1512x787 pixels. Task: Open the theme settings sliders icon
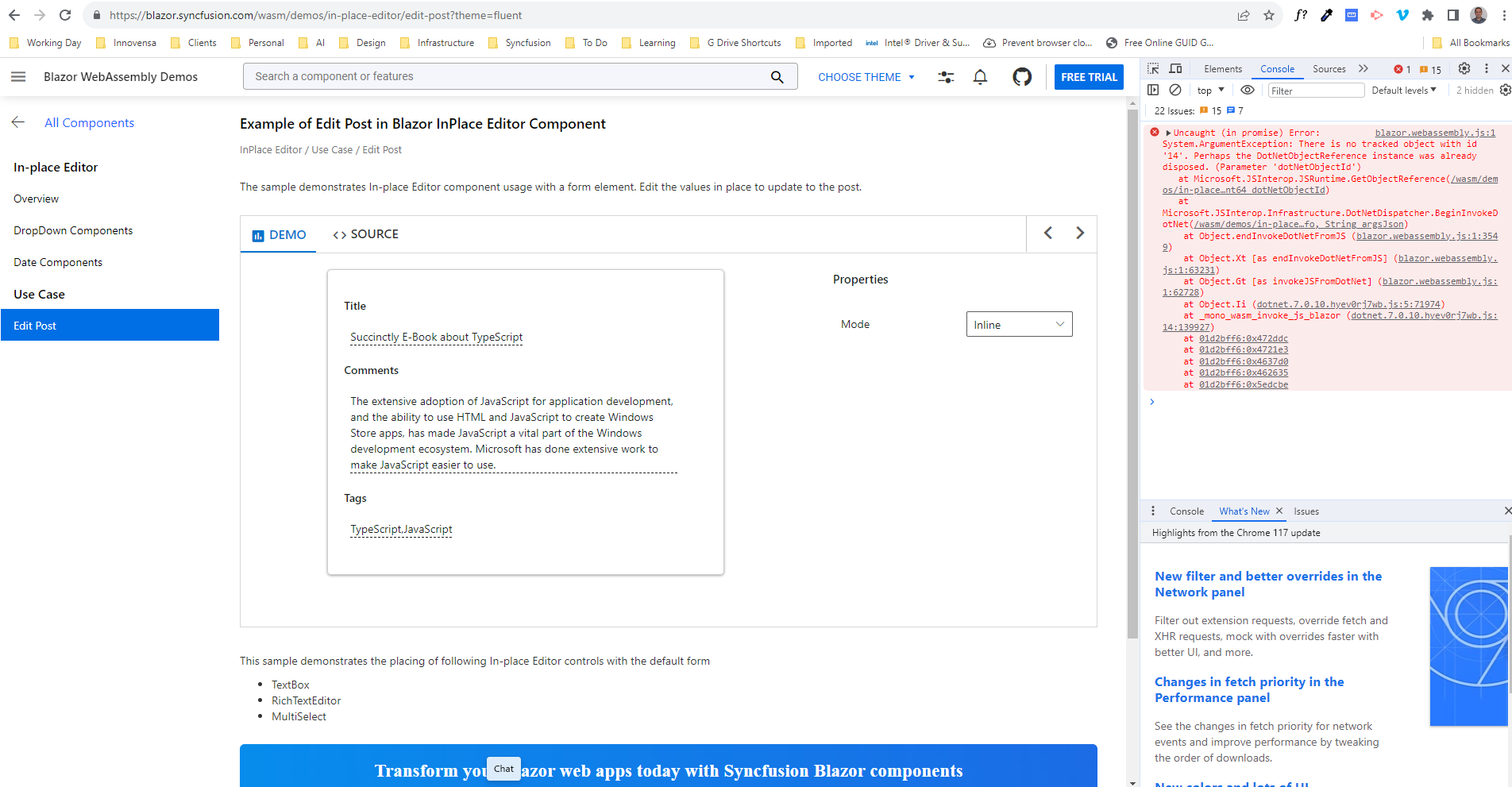click(x=946, y=77)
